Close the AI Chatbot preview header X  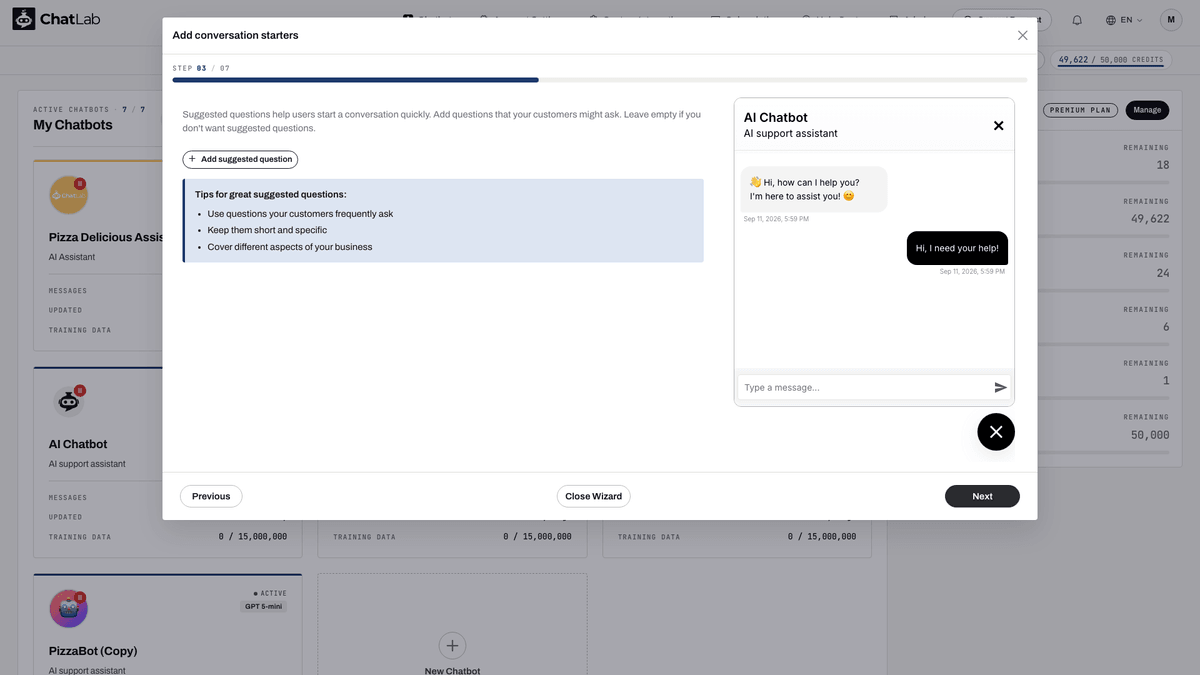(998, 126)
